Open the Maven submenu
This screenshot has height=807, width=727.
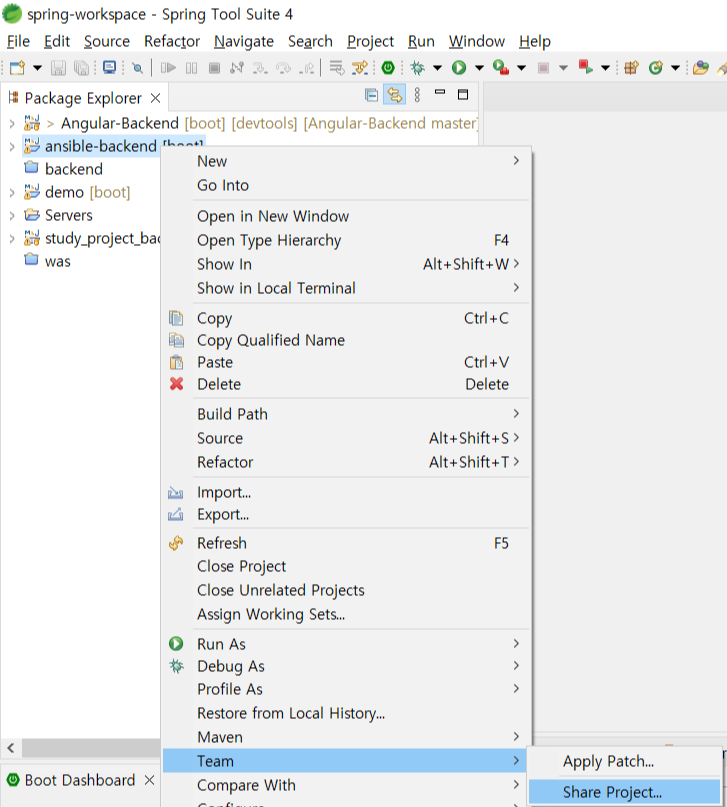345,737
